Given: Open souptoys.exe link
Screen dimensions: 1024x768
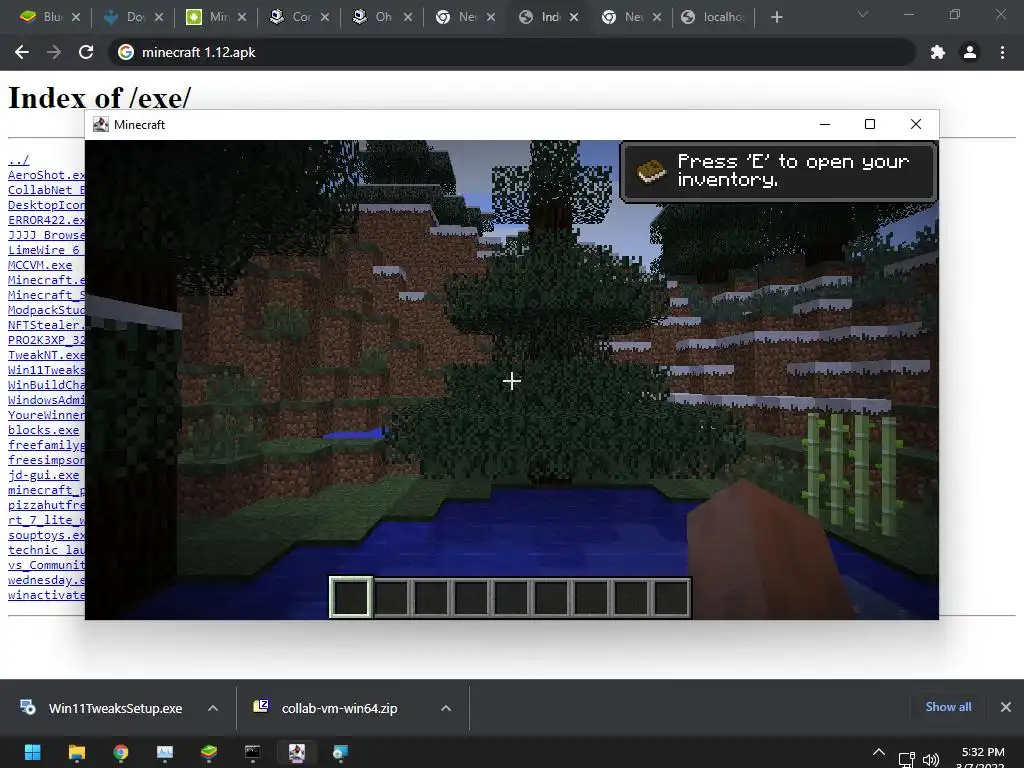Looking at the screenshot, I should pos(46,536).
